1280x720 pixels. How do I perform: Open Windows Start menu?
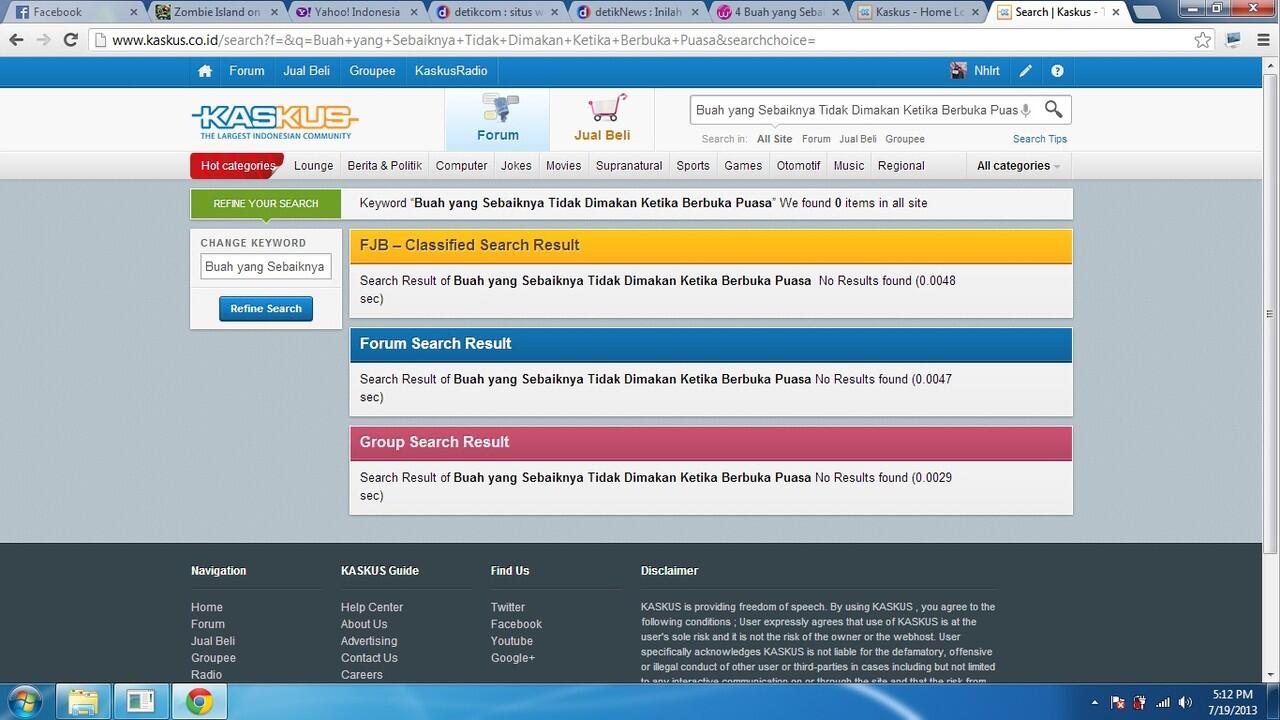[x=24, y=702]
